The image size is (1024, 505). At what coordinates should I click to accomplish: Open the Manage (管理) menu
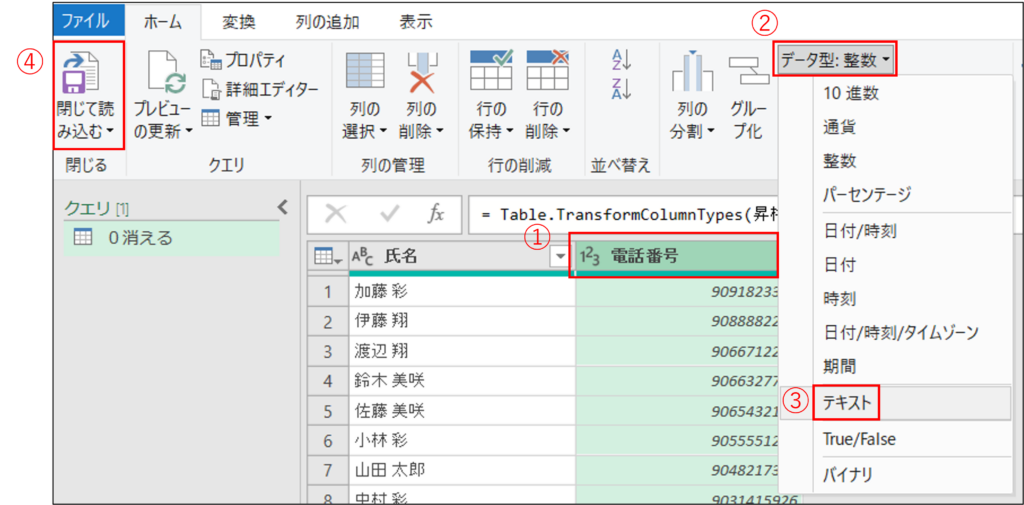pos(235,118)
